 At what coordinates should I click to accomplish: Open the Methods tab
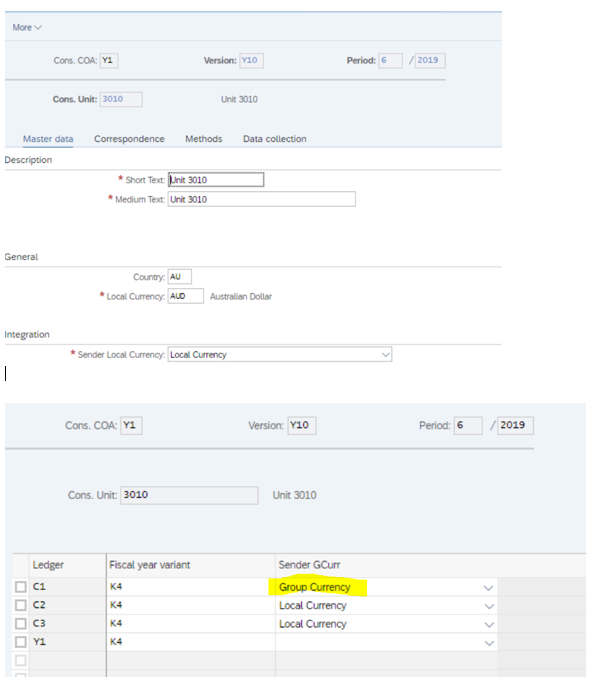204,139
